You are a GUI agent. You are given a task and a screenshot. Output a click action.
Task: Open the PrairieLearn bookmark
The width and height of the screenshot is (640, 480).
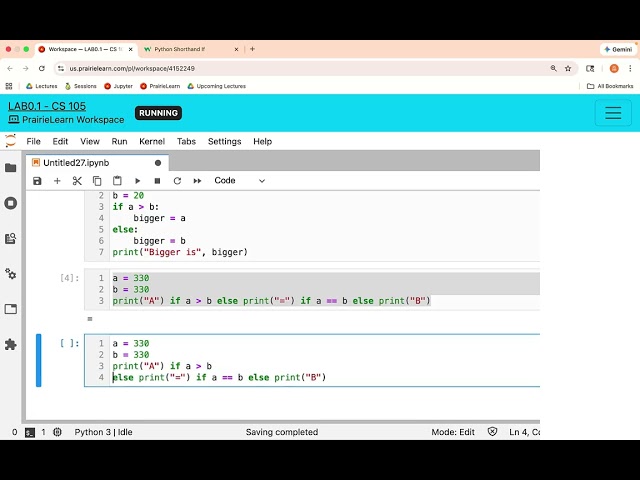(x=160, y=86)
